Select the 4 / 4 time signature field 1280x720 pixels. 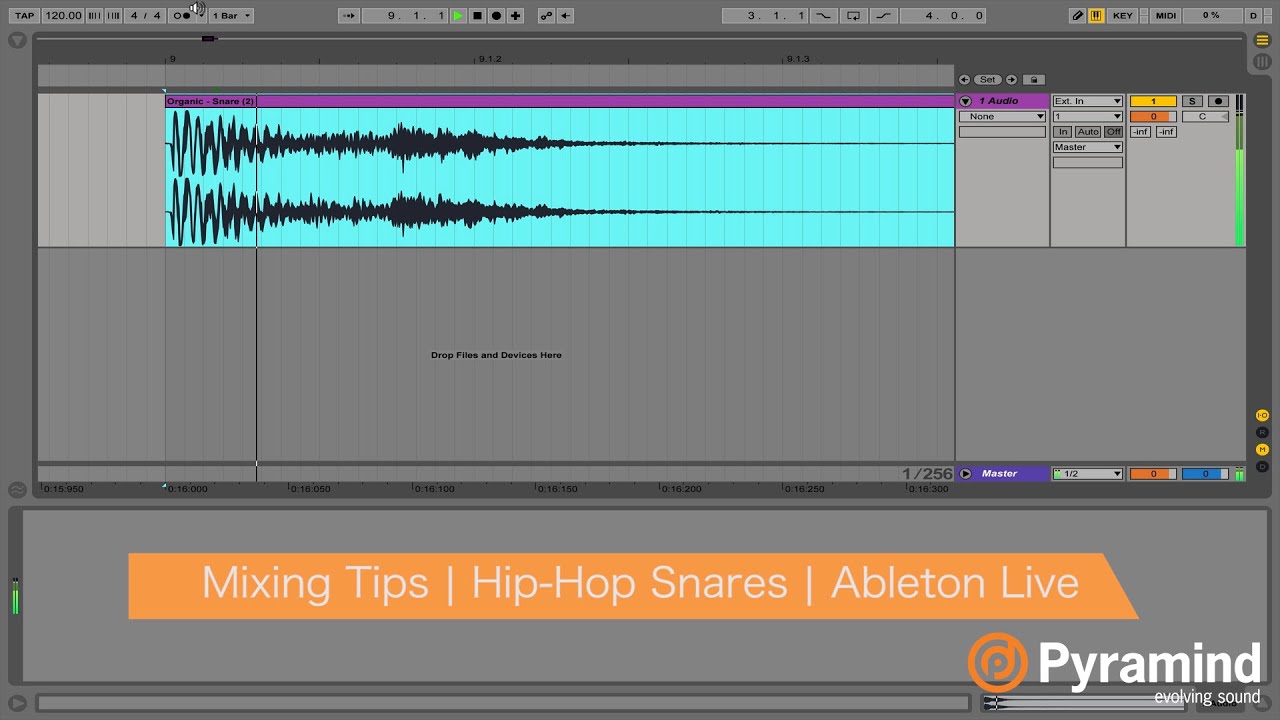pyautogui.click(x=146, y=15)
